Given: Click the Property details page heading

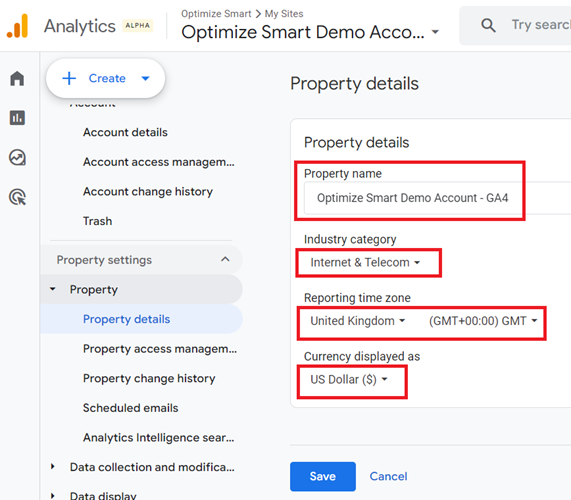Looking at the screenshot, I should pos(354,83).
